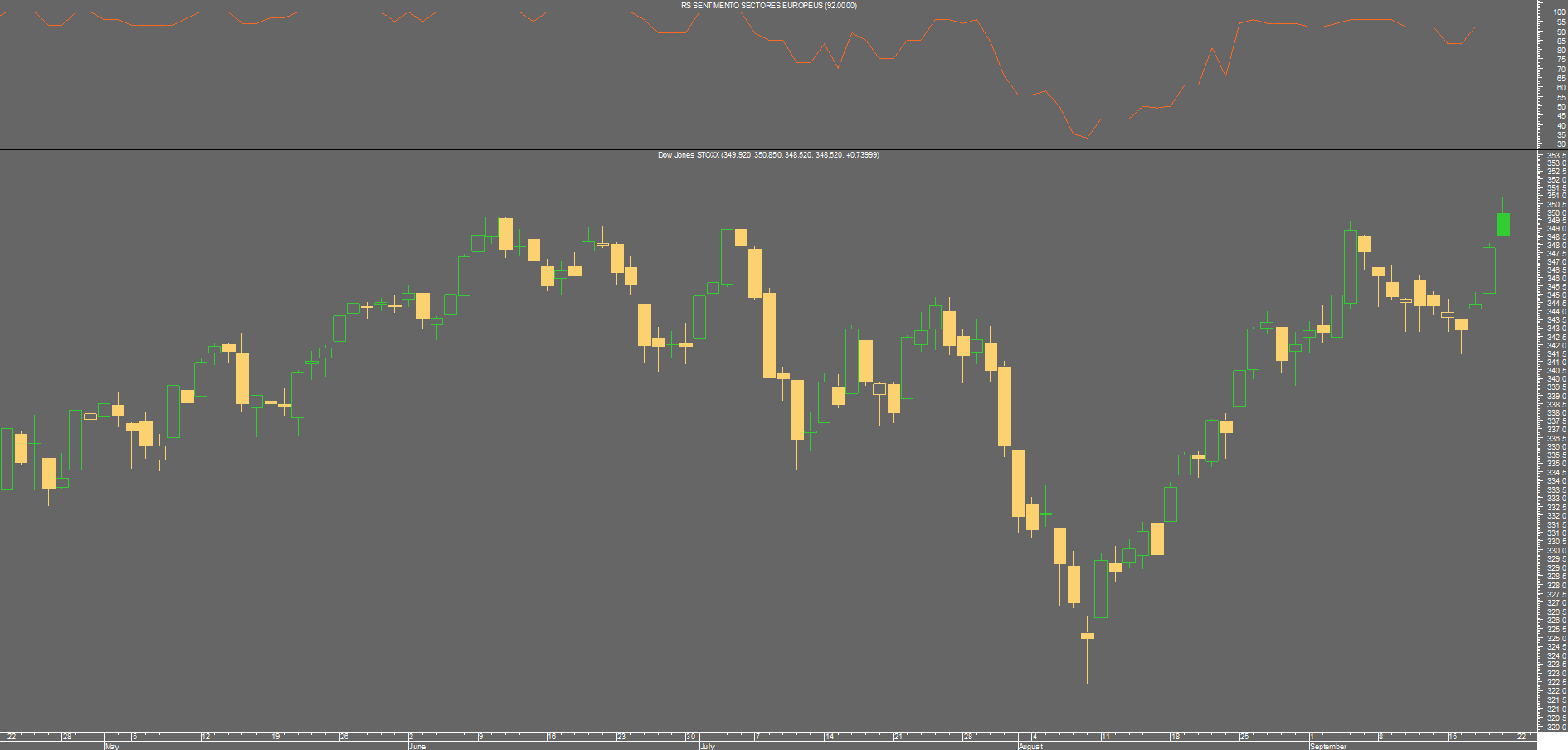Click the 350.0 price axis label
The width and height of the screenshot is (1568, 750).
1556,212
